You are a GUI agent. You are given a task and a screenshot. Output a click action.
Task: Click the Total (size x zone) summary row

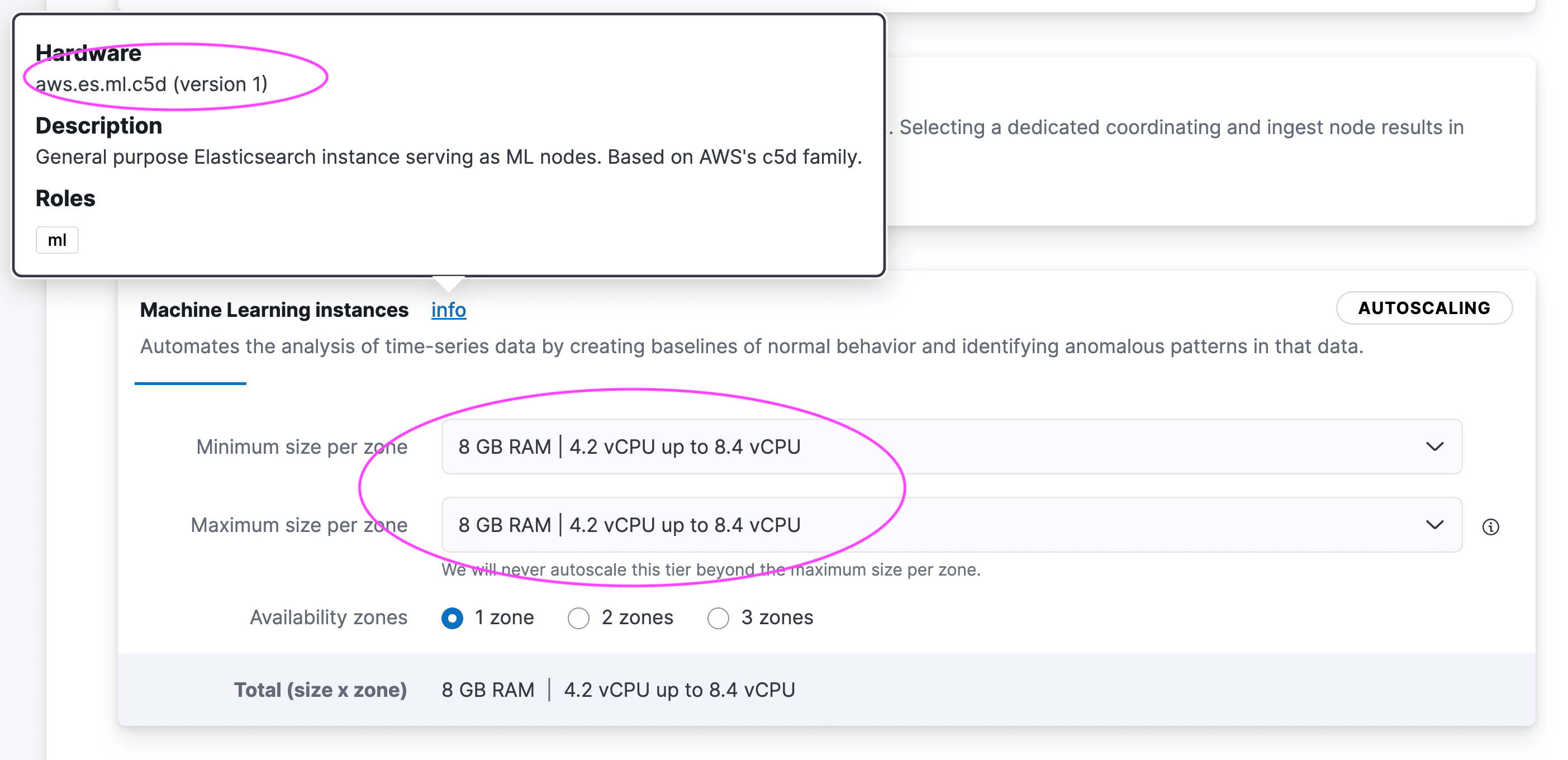click(x=321, y=690)
